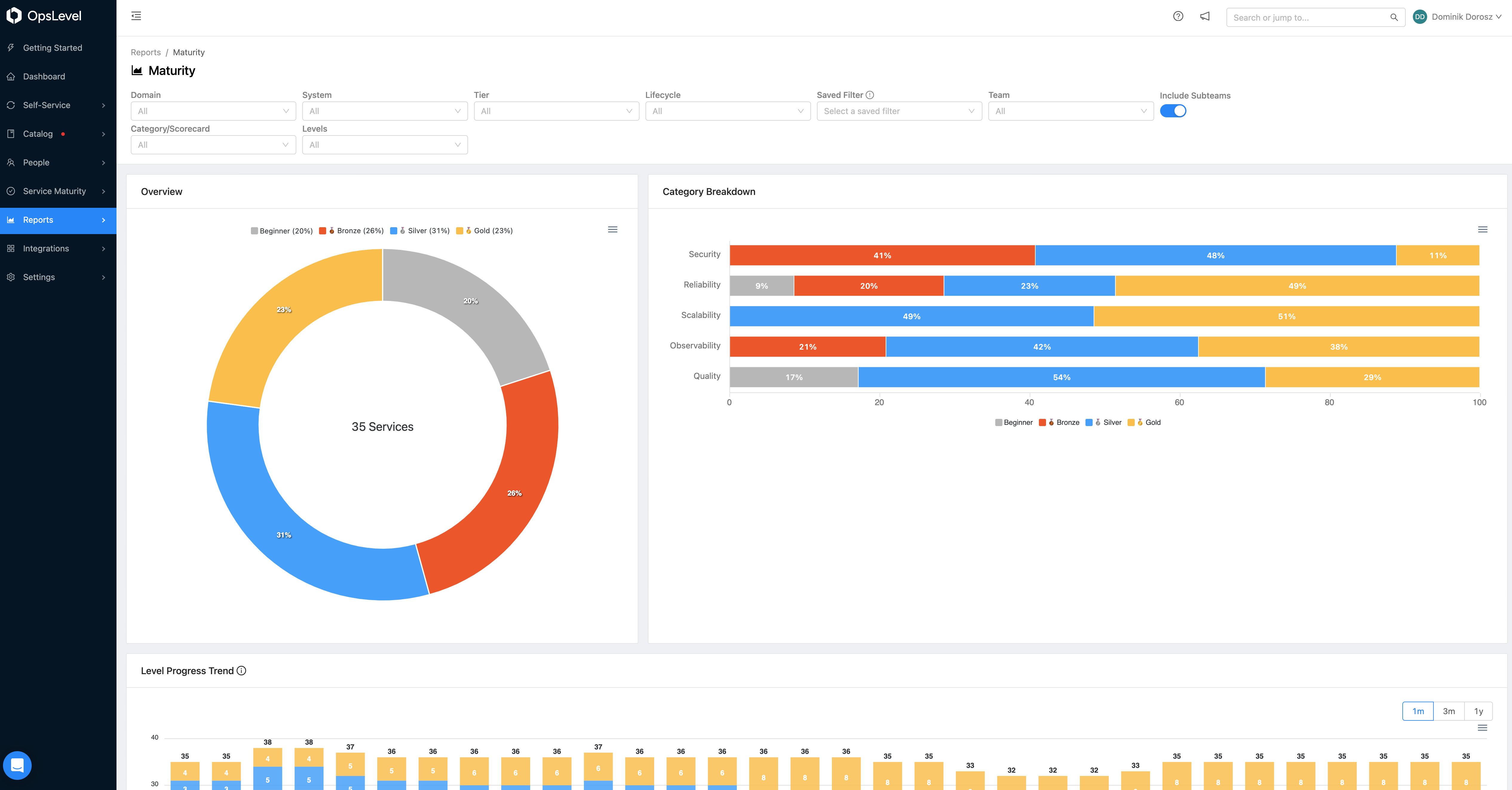Screen dimensions: 1512x790
Task: Click the Self-Service icon in sidebar
Action: click(x=10, y=105)
